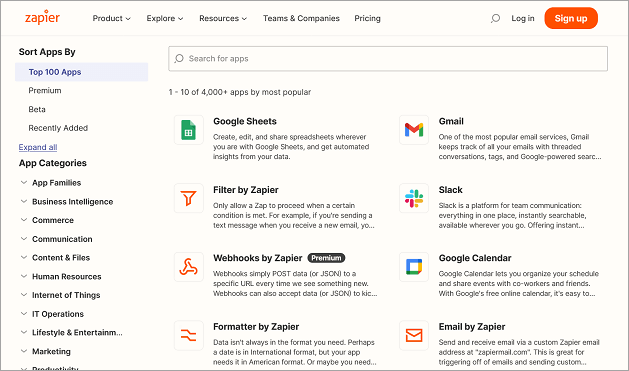
Task: Click the Google Calendar app icon
Action: (x=414, y=267)
